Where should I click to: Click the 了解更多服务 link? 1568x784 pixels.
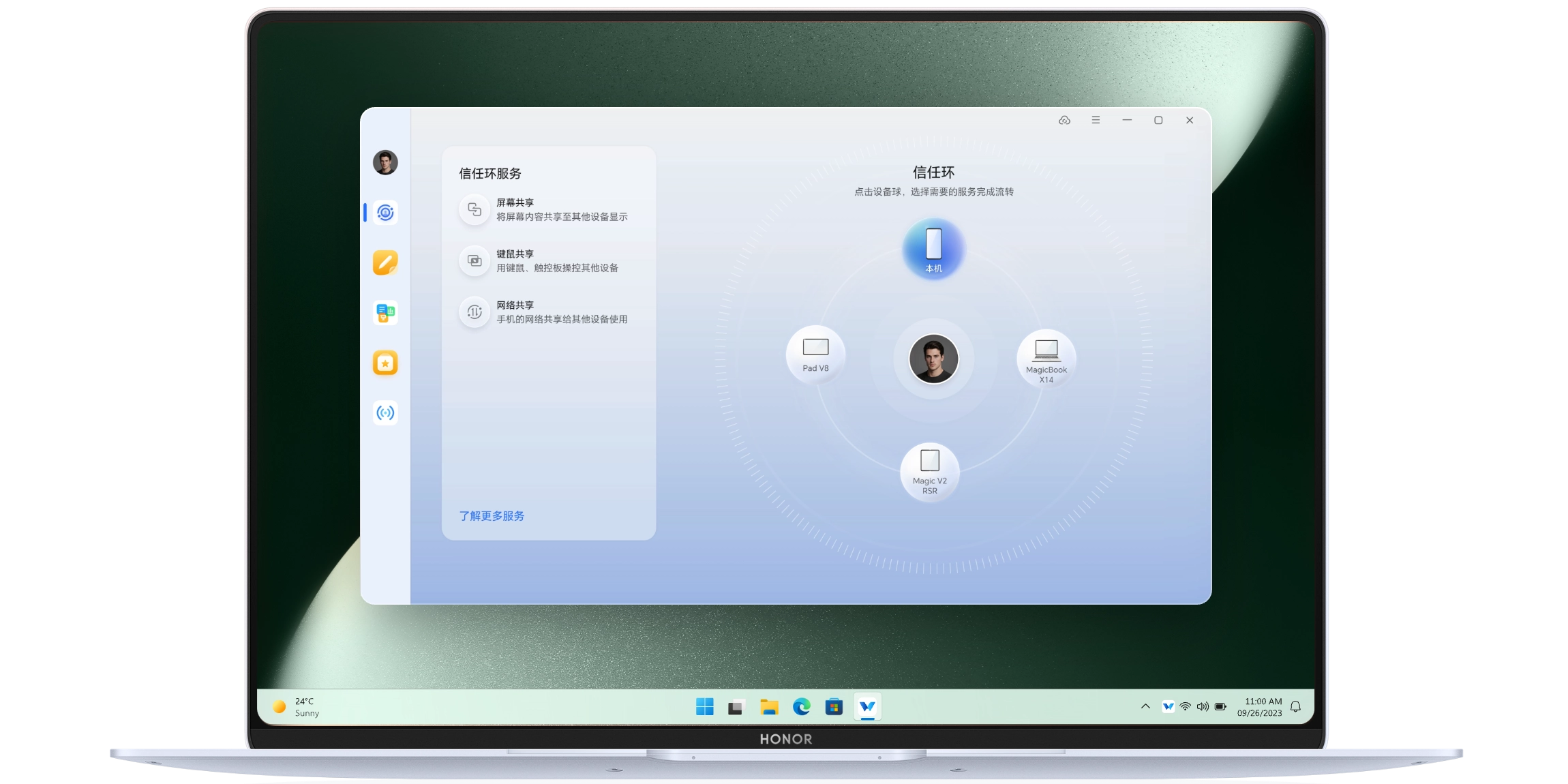[x=492, y=515]
